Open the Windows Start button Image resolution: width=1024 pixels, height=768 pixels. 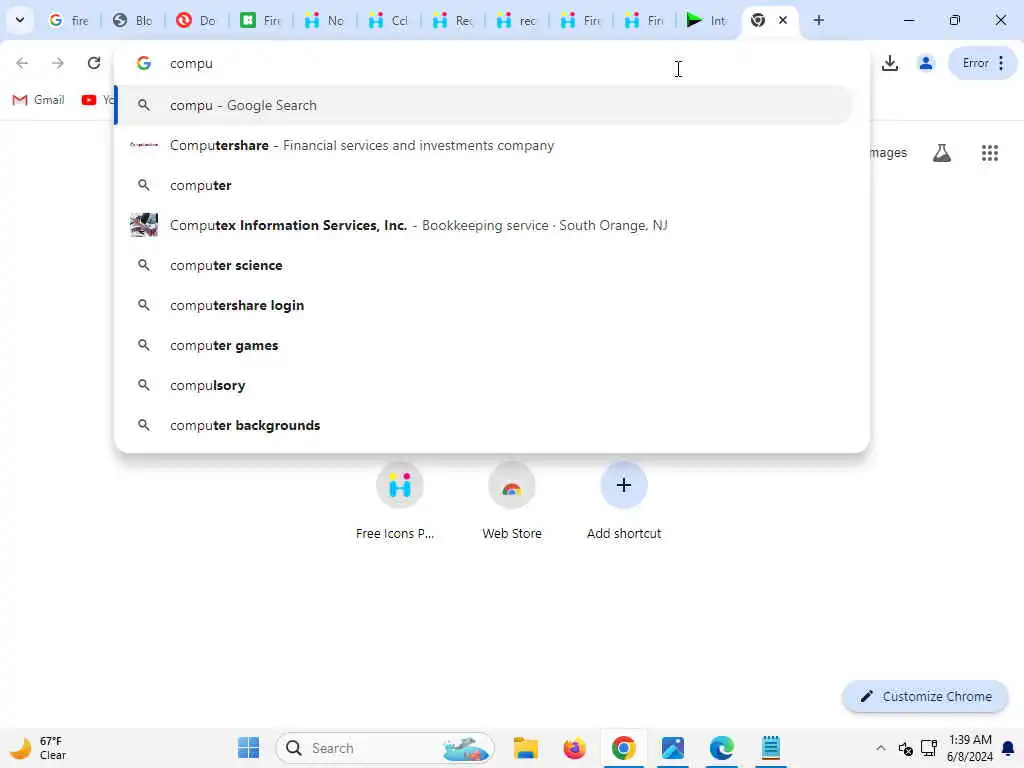click(x=248, y=748)
